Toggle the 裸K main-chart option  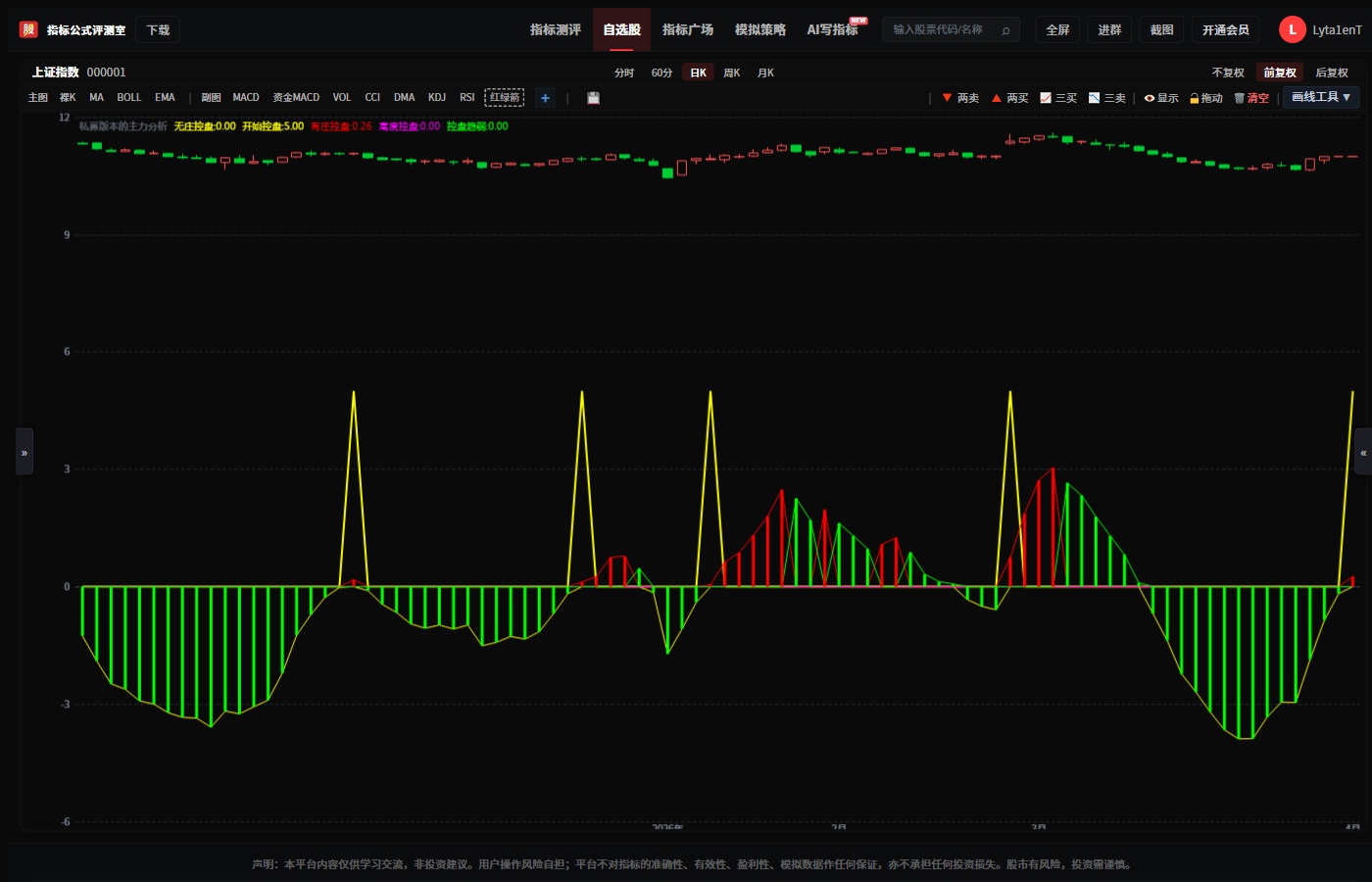click(x=68, y=98)
